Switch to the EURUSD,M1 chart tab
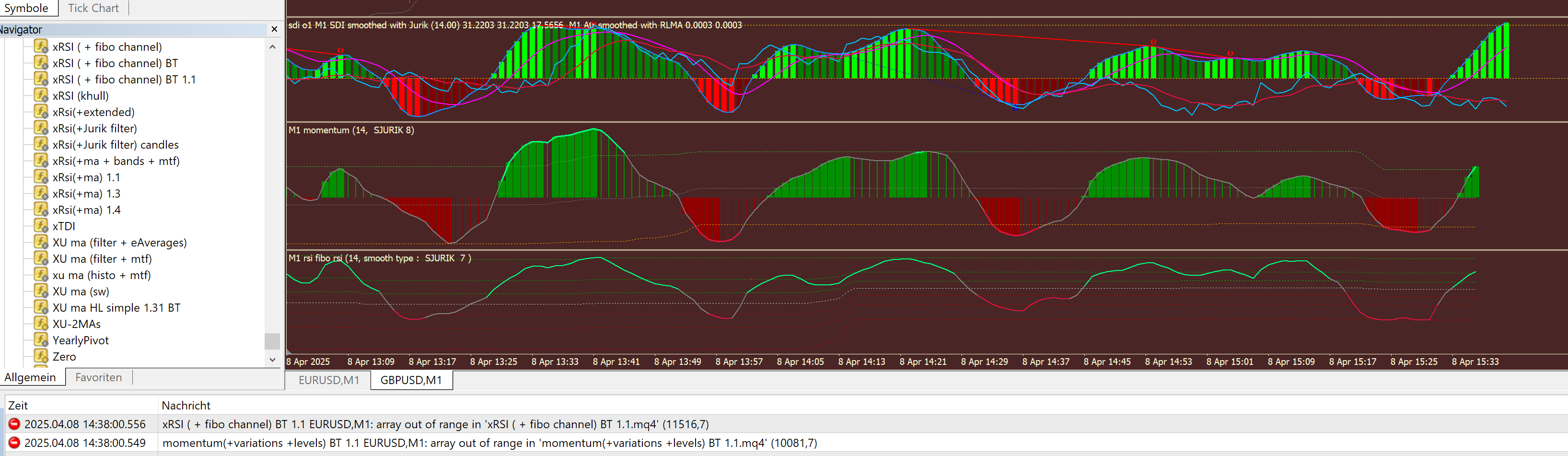 (x=329, y=380)
